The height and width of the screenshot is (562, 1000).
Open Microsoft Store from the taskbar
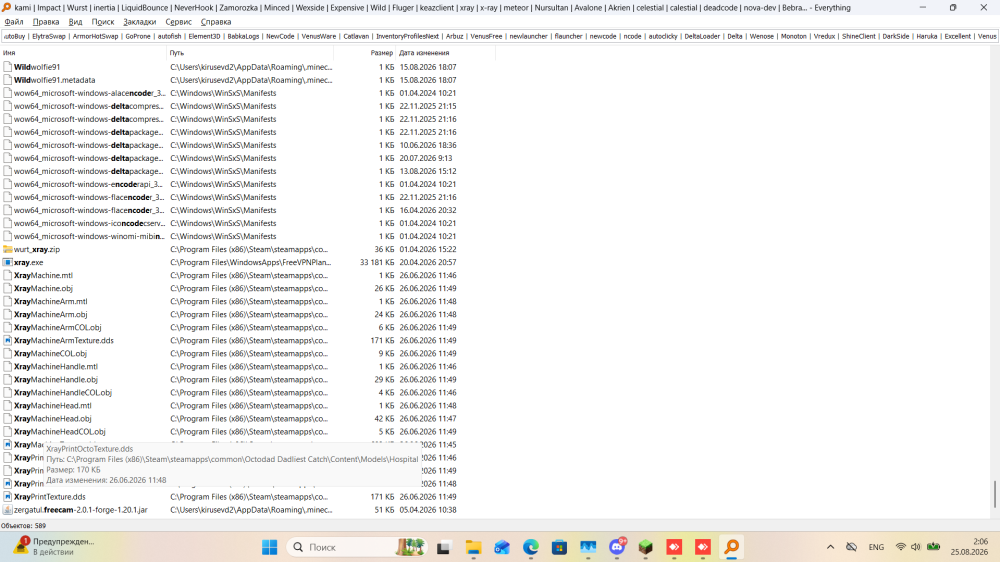point(559,547)
